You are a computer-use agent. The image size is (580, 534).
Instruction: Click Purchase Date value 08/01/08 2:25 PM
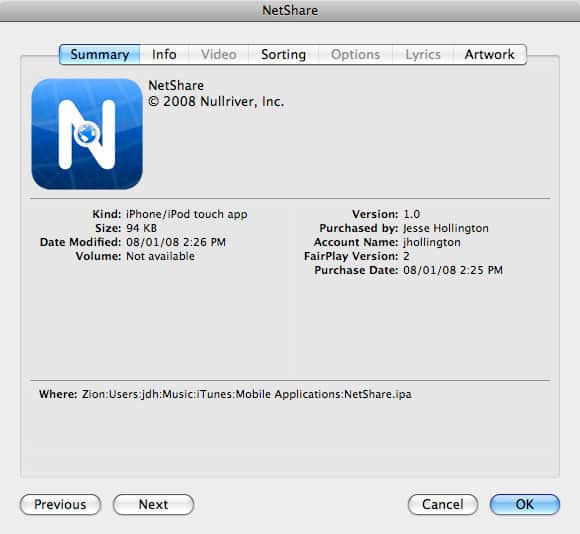click(453, 270)
